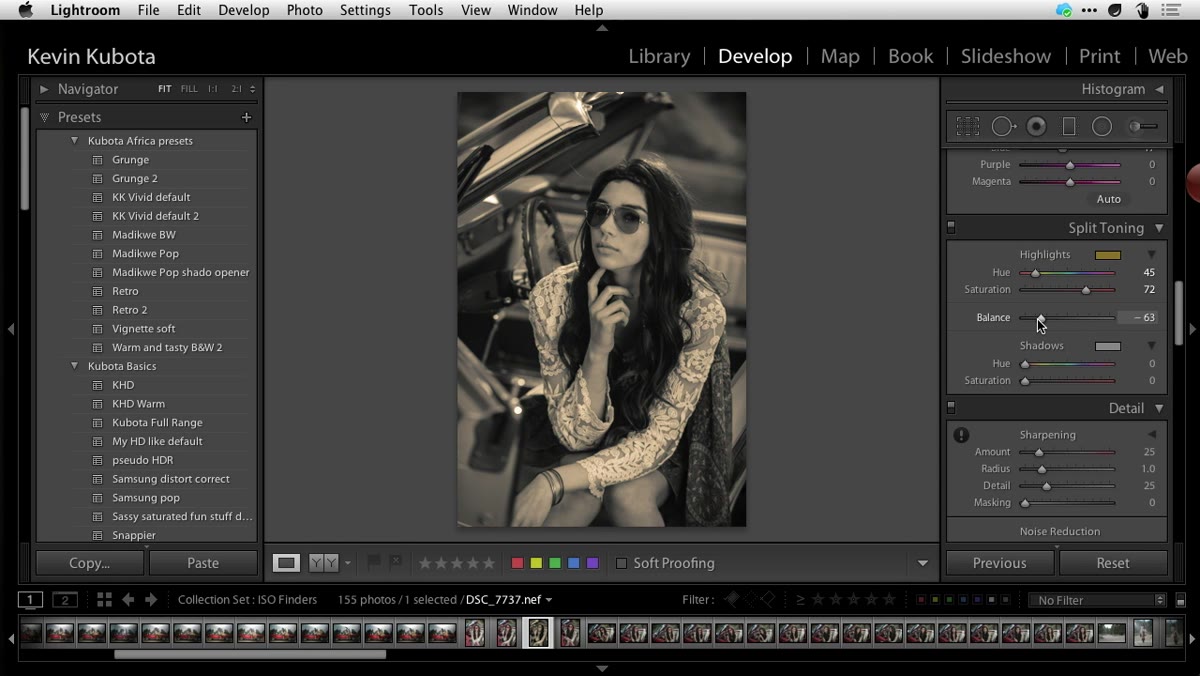Open the Develop menu in menu bar
The height and width of the screenshot is (676, 1200).
pos(244,10)
